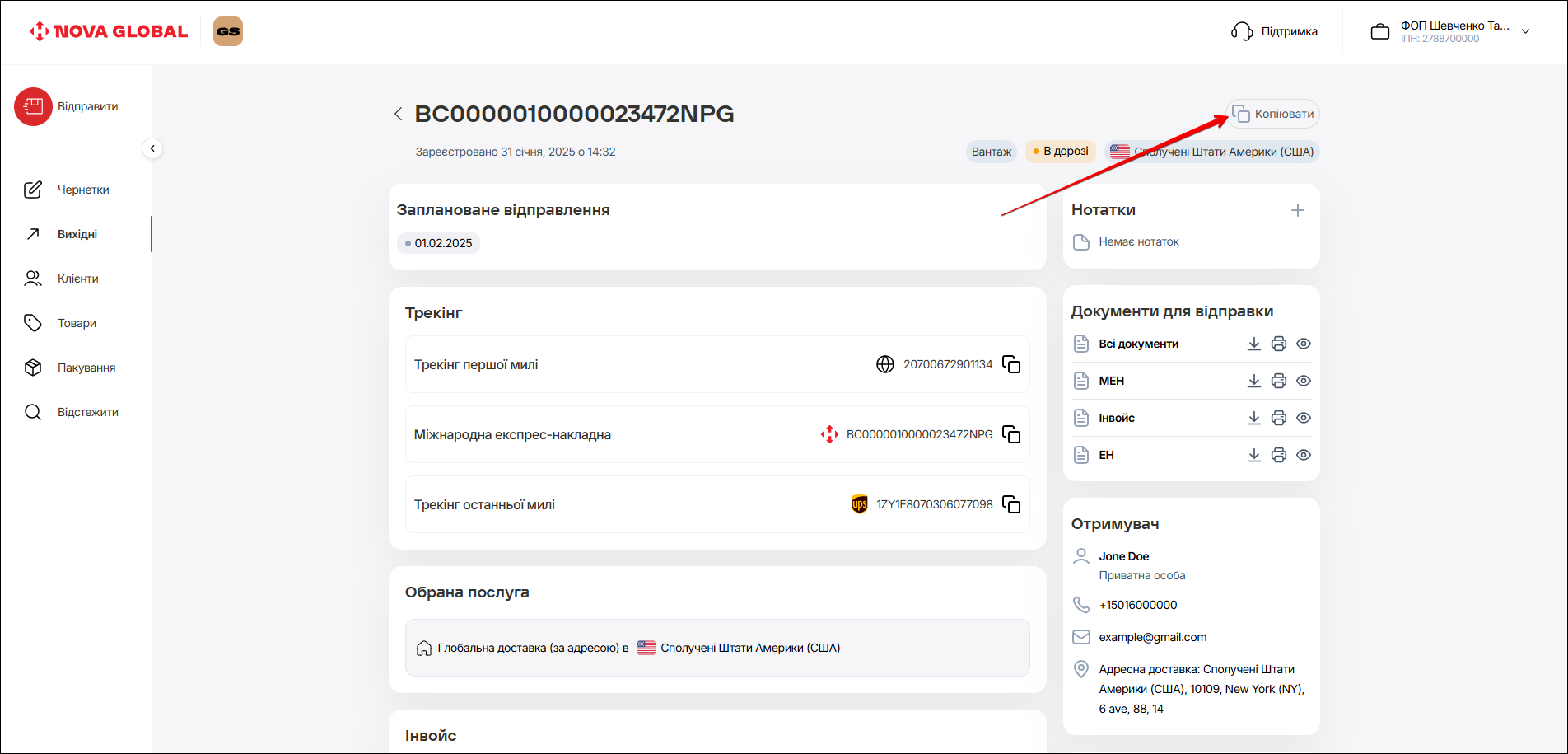Copy the international express waybill number
This screenshot has height=754, width=1568.
(1011, 434)
